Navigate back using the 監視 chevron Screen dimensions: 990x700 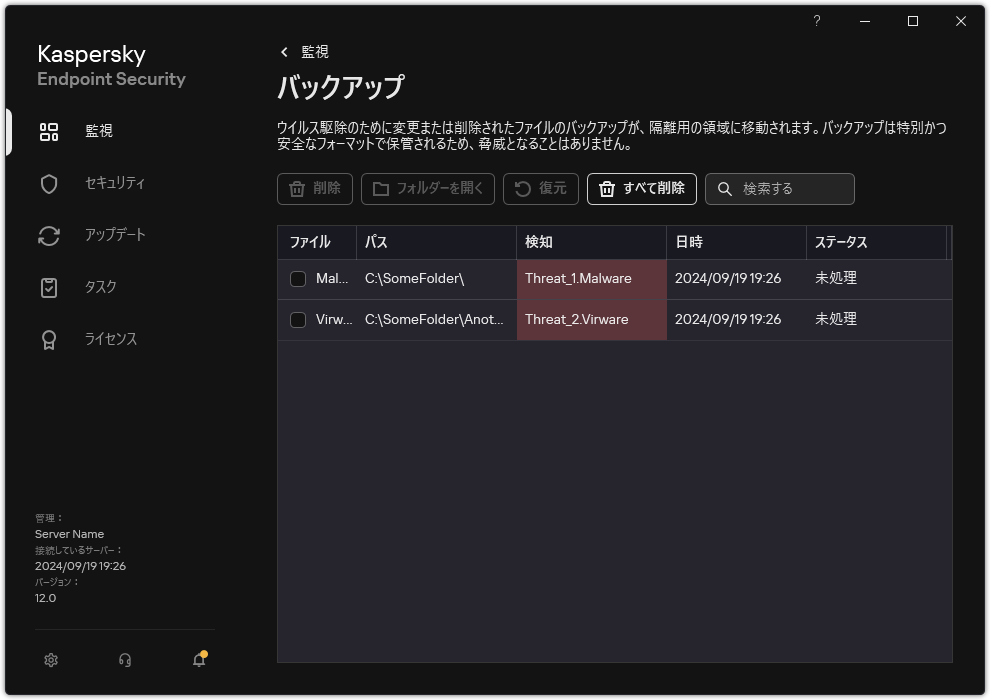pos(286,52)
